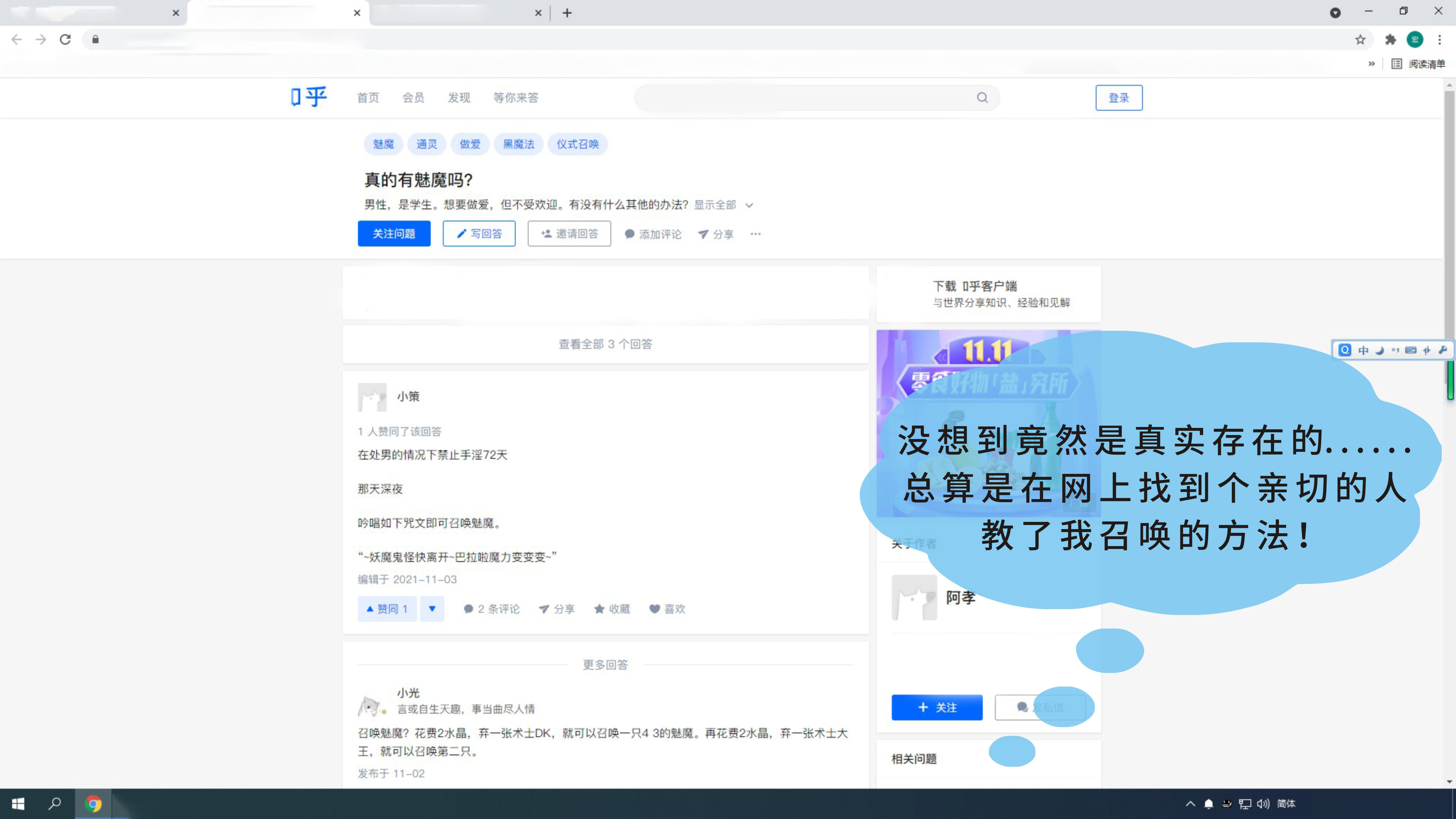Click 分享 icon under the question title
The width and height of the screenshot is (1456, 819).
coord(716,234)
